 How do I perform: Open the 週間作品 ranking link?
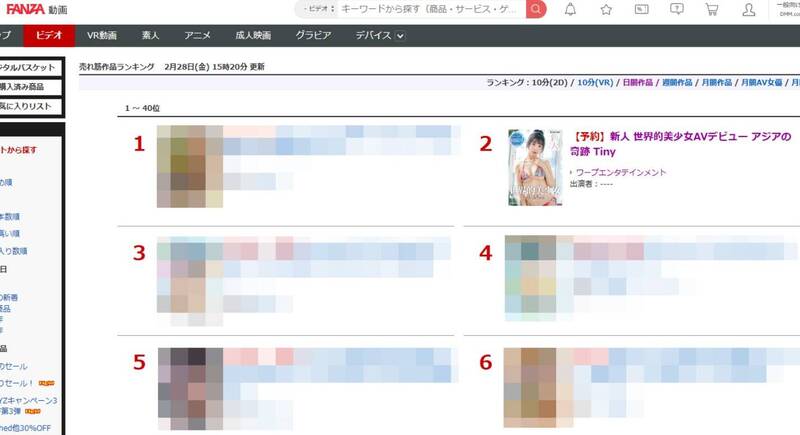(x=677, y=82)
